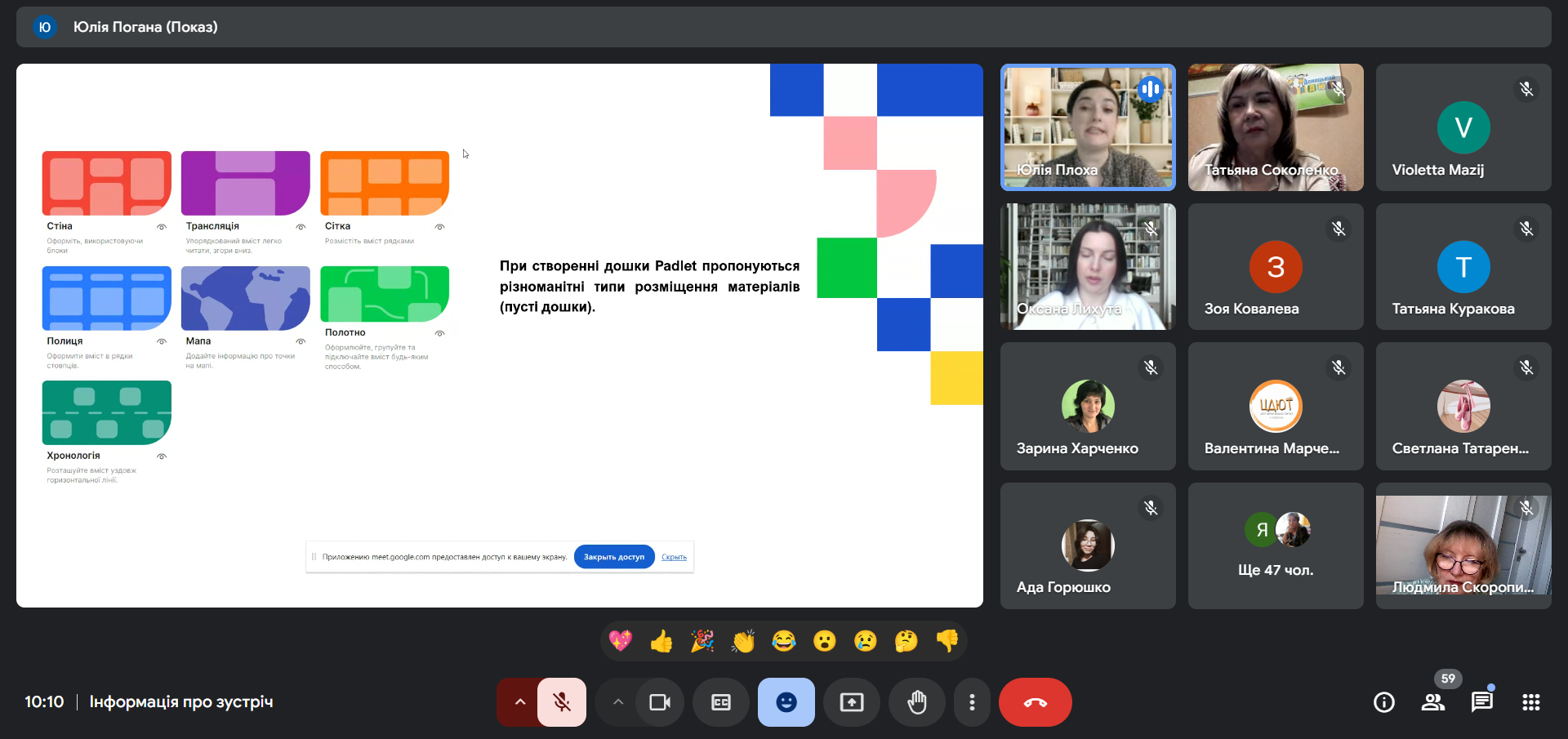Click the eye icon beside Мапа
Image resolution: width=1568 pixels, height=739 pixels.
301,341
